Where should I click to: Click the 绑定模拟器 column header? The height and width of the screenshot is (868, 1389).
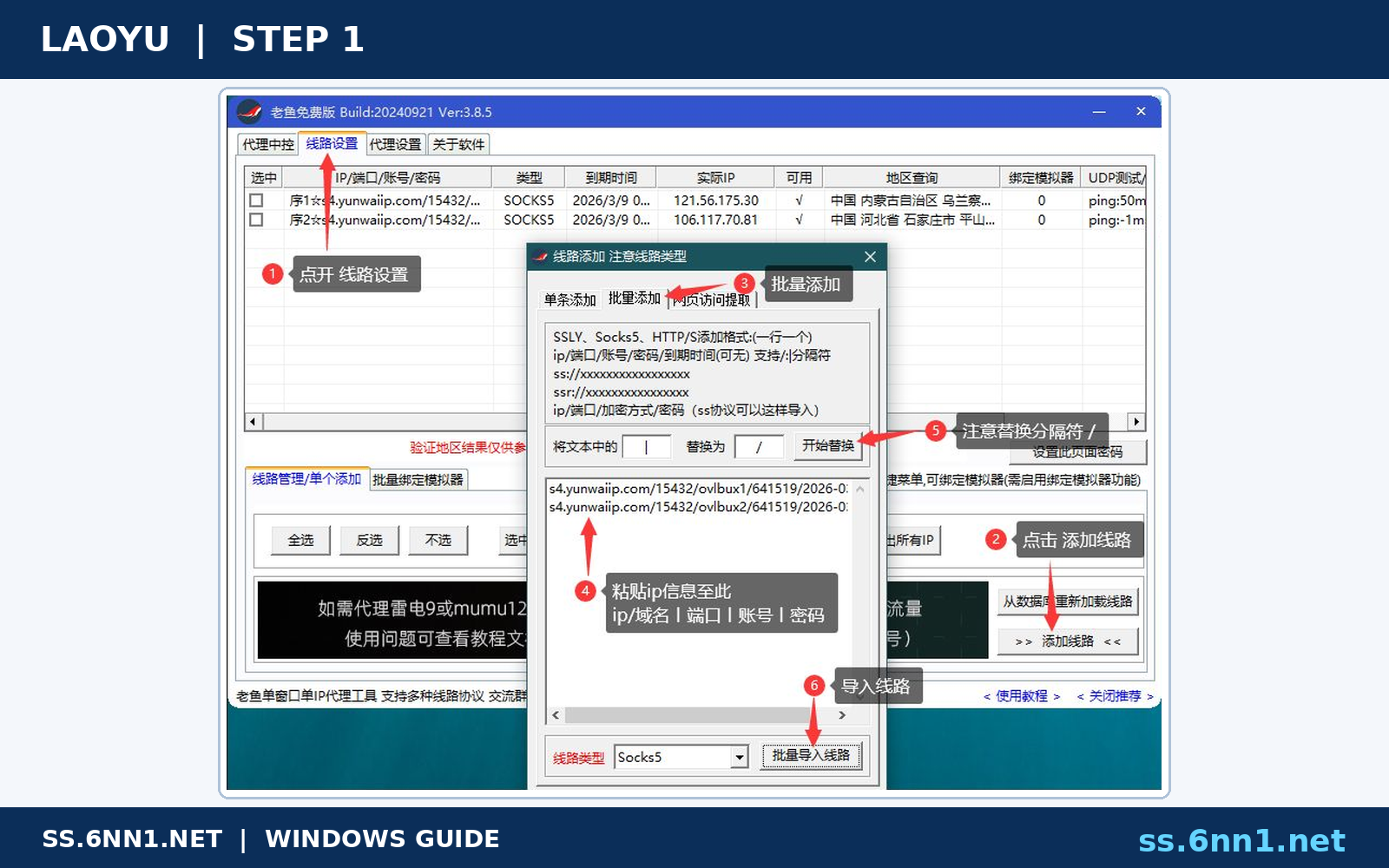click(1041, 177)
